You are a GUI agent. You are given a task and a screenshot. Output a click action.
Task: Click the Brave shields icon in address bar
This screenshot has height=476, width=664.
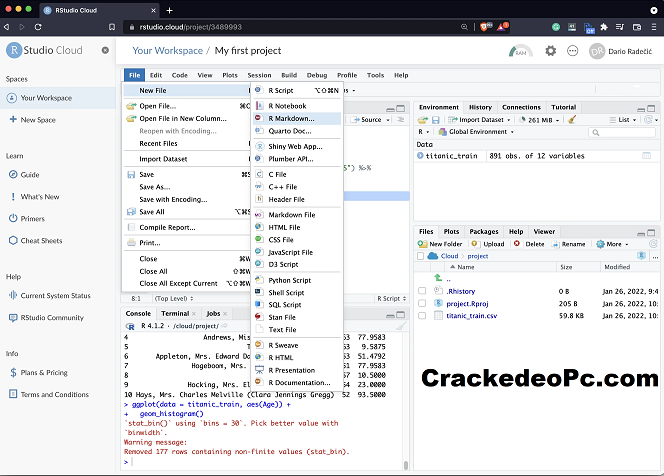pos(486,27)
